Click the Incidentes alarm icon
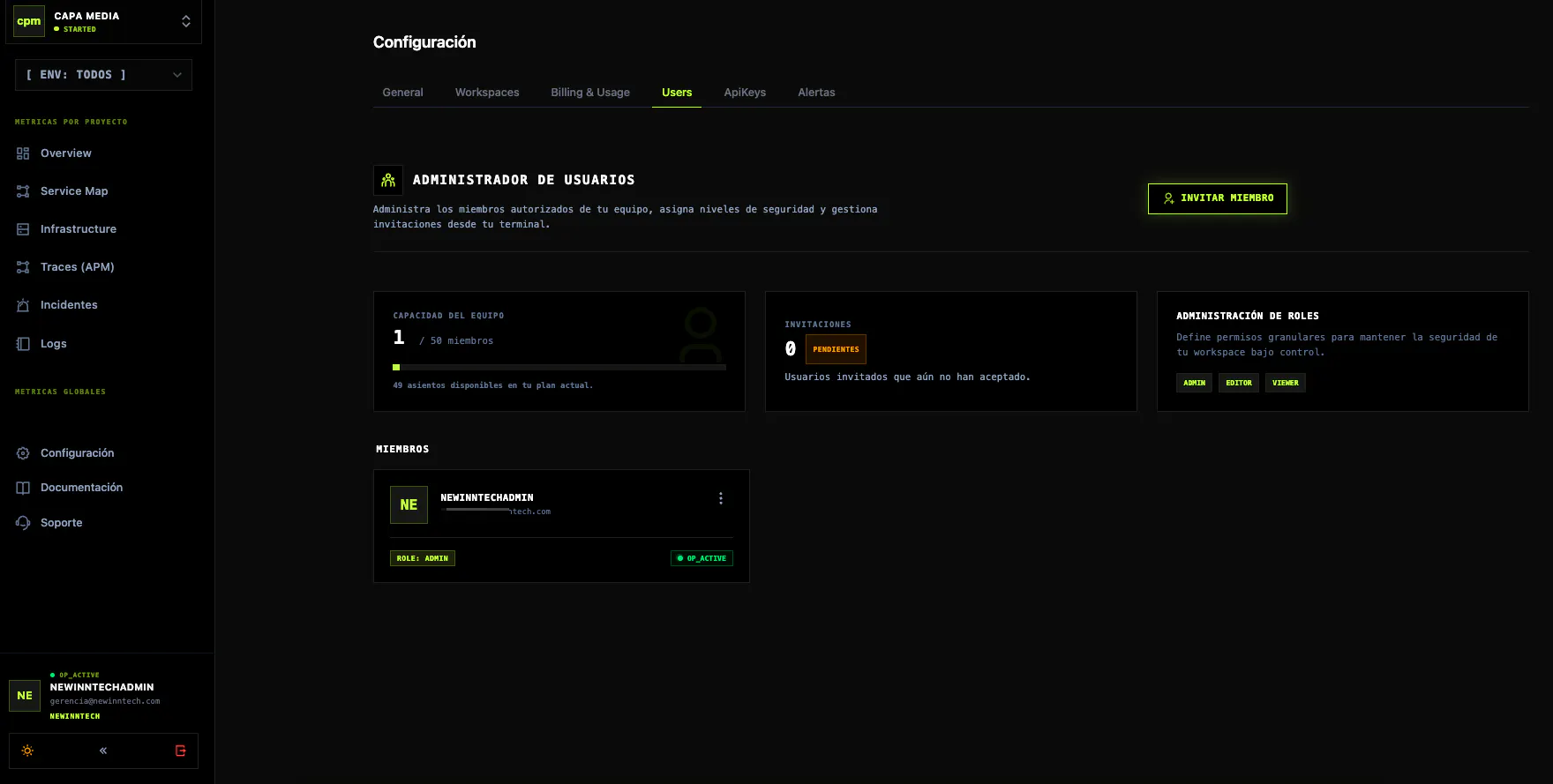This screenshot has width=1553, height=784. [23, 305]
